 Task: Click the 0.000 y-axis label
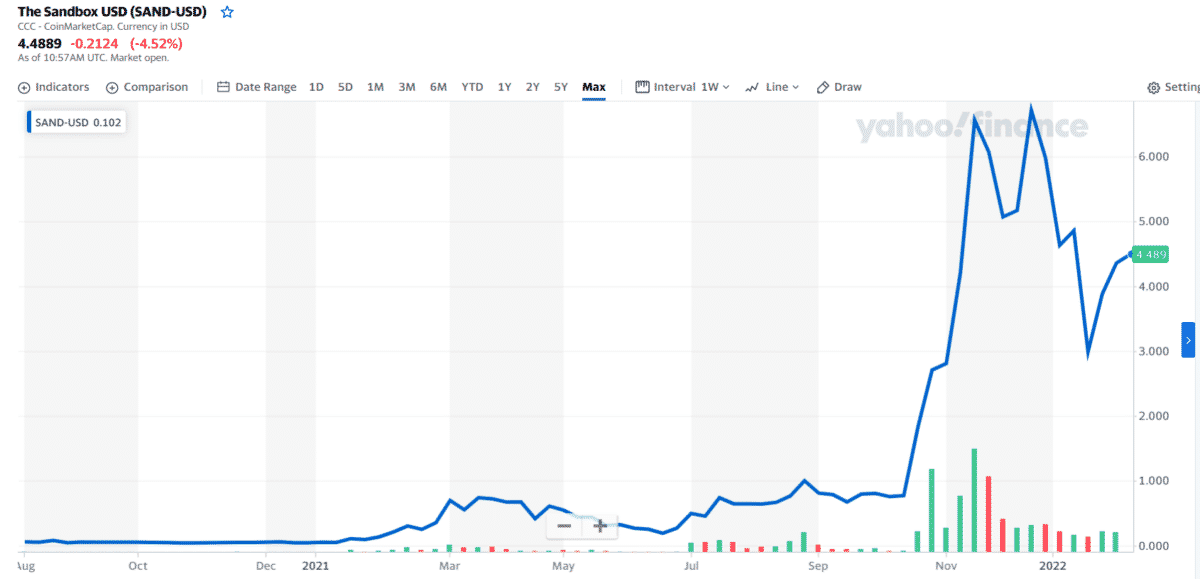pyautogui.click(x=1153, y=546)
